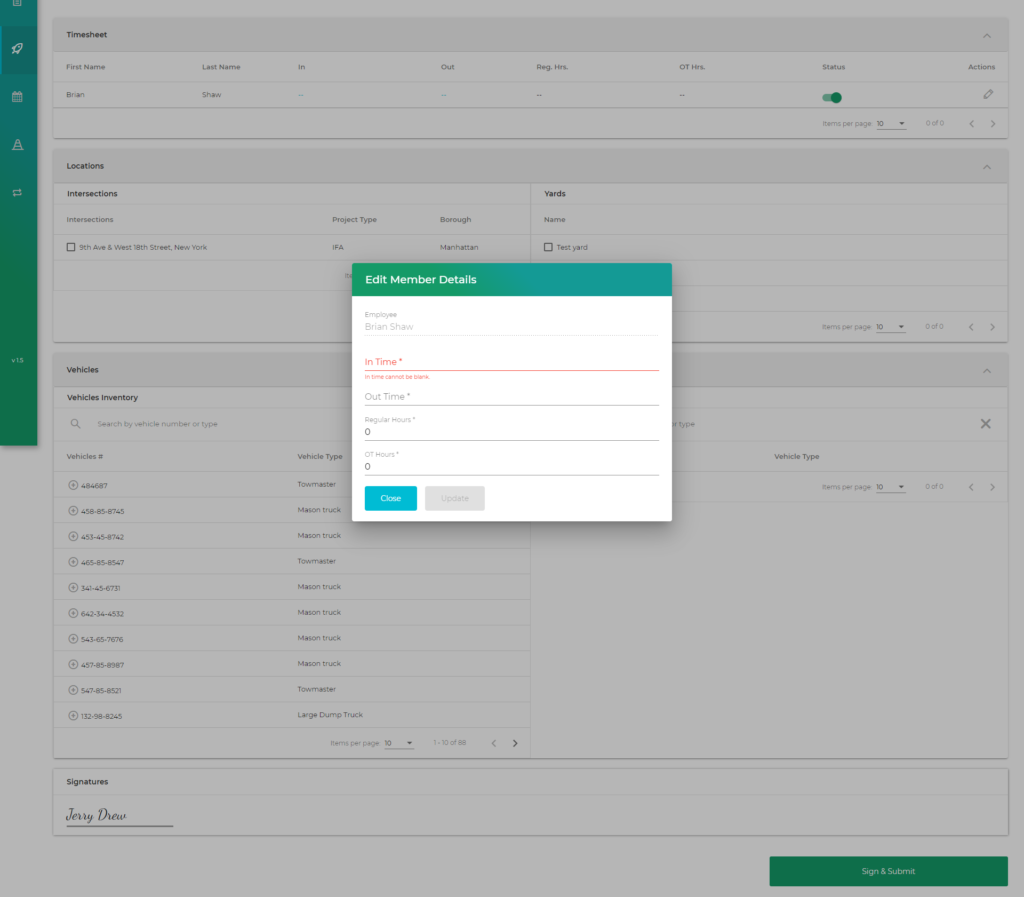Collapse the Timesheet panel
The width and height of the screenshot is (1024, 897).
[x=986, y=36]
